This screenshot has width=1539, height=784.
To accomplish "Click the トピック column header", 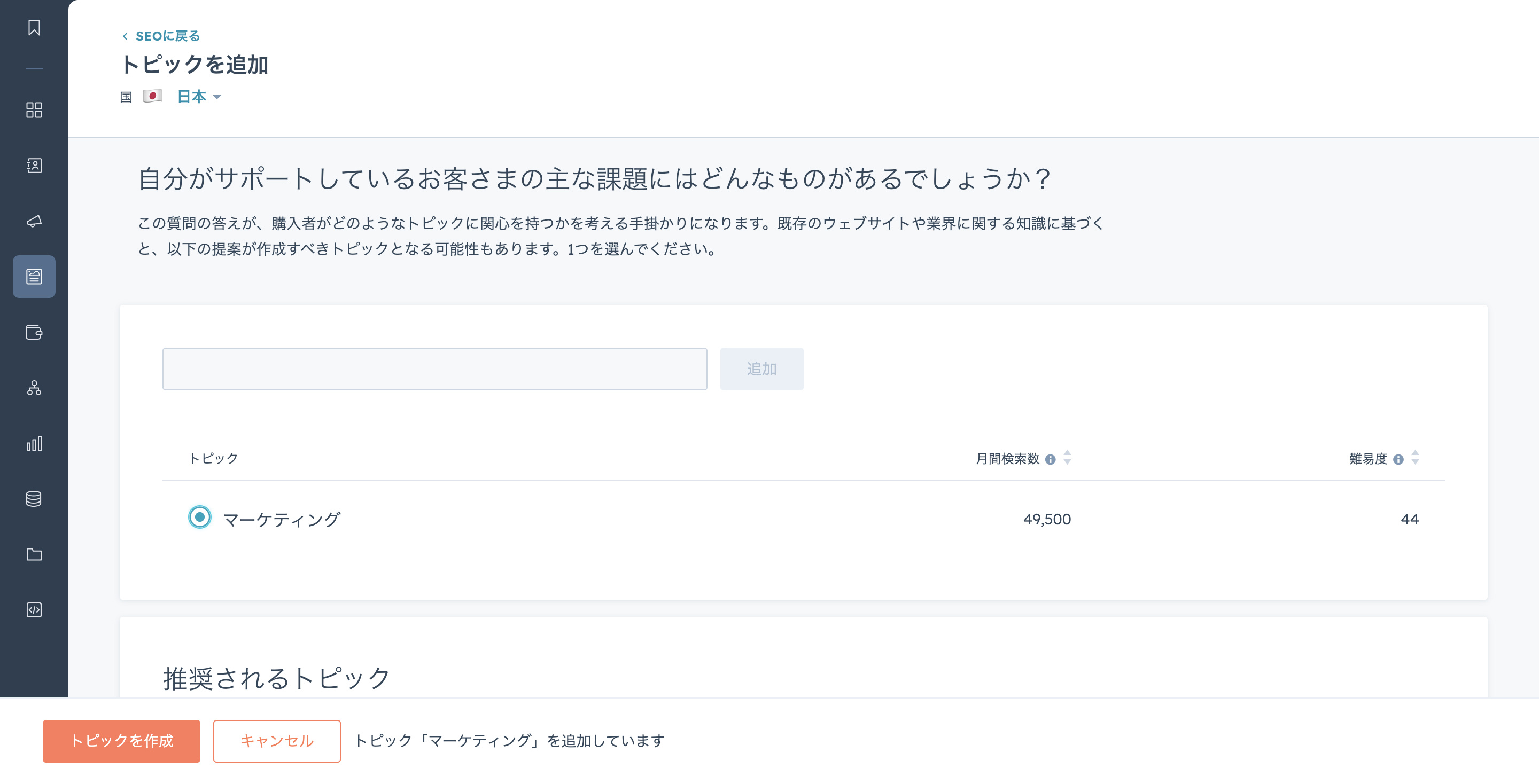I will point(213,458).
